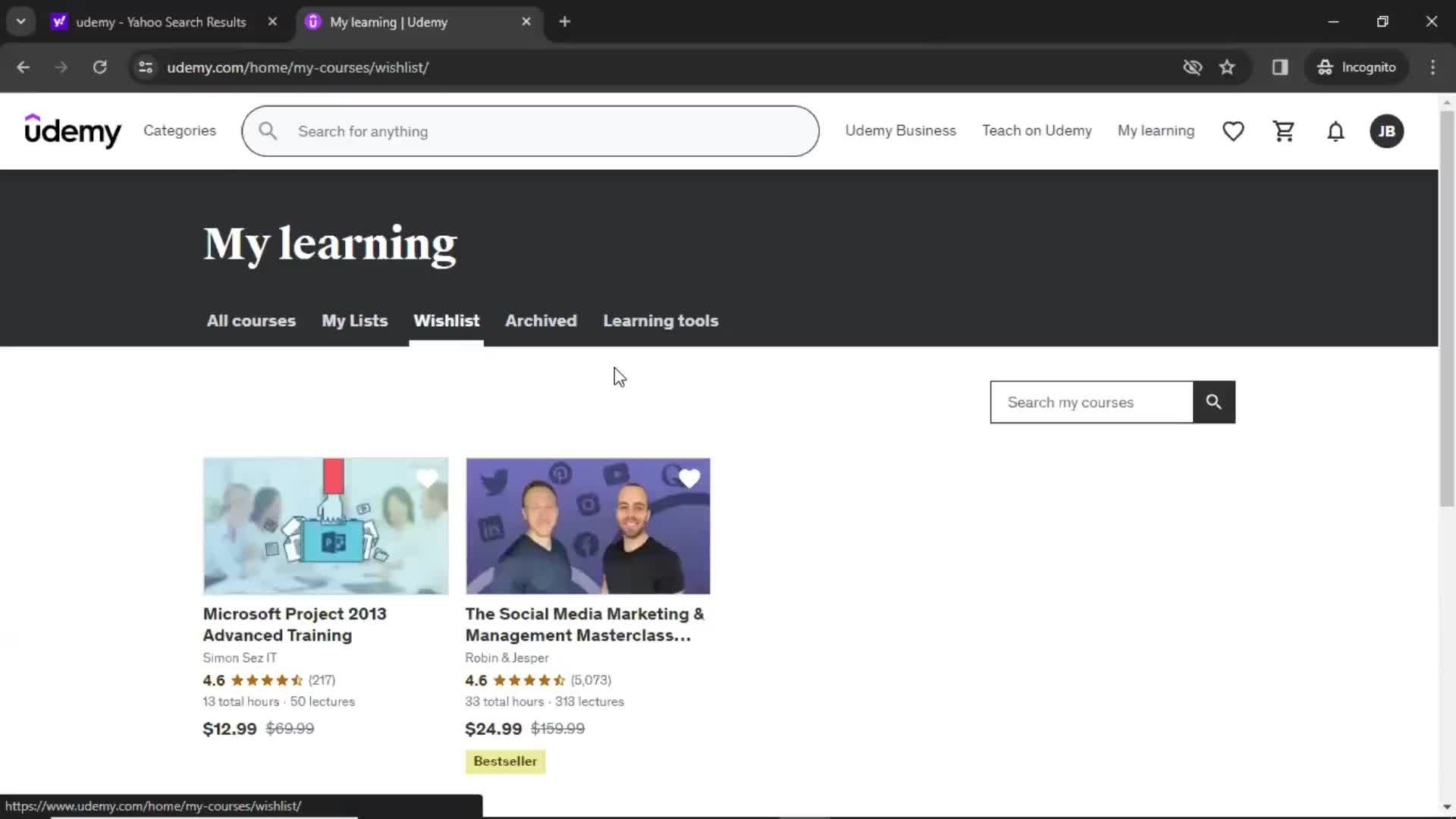Viewport: 1456px width, 819px height.
Task: Open the Learning tools tab
Action: click(661, 321)
